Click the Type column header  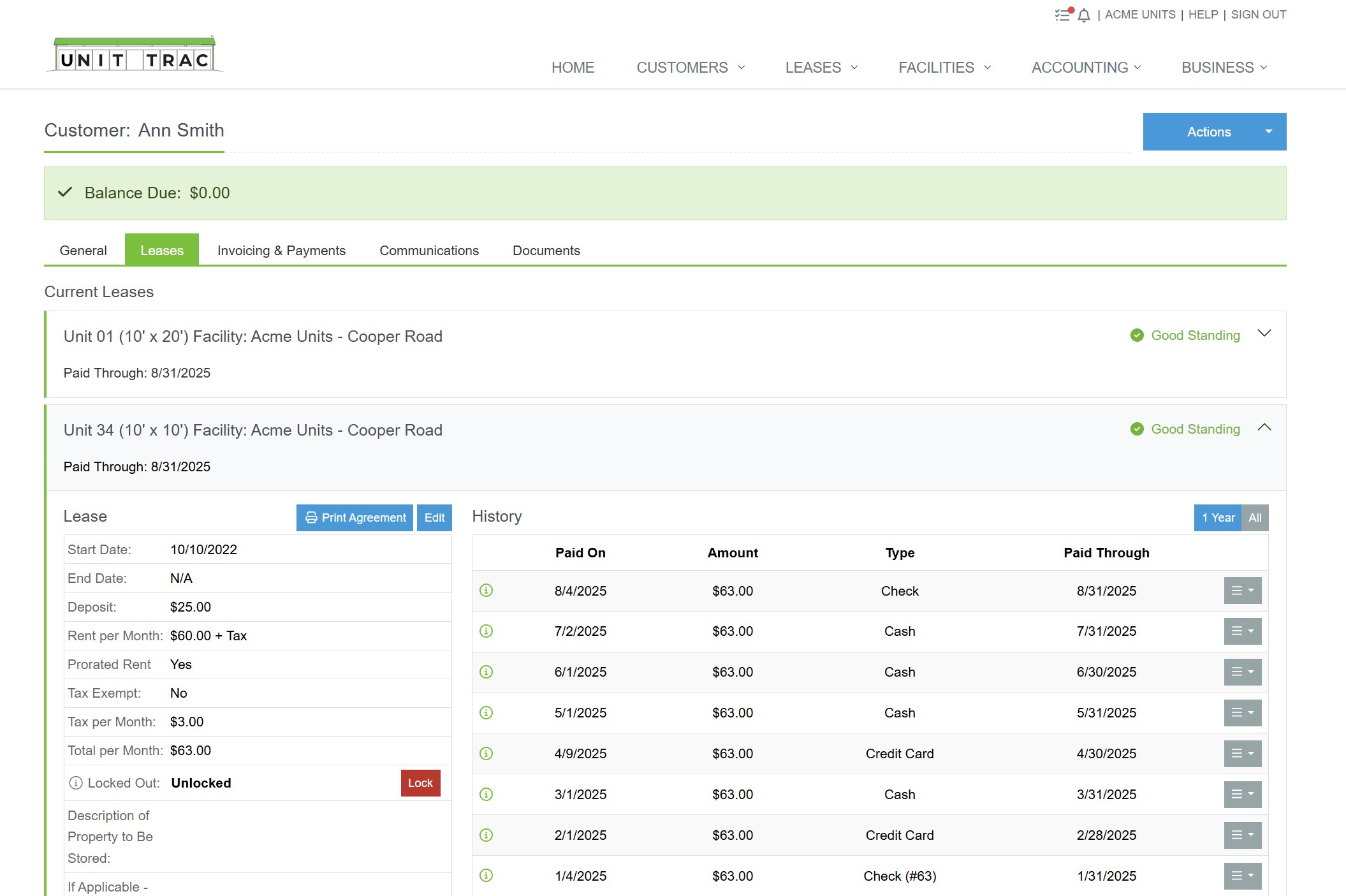[x=900, y=553]
